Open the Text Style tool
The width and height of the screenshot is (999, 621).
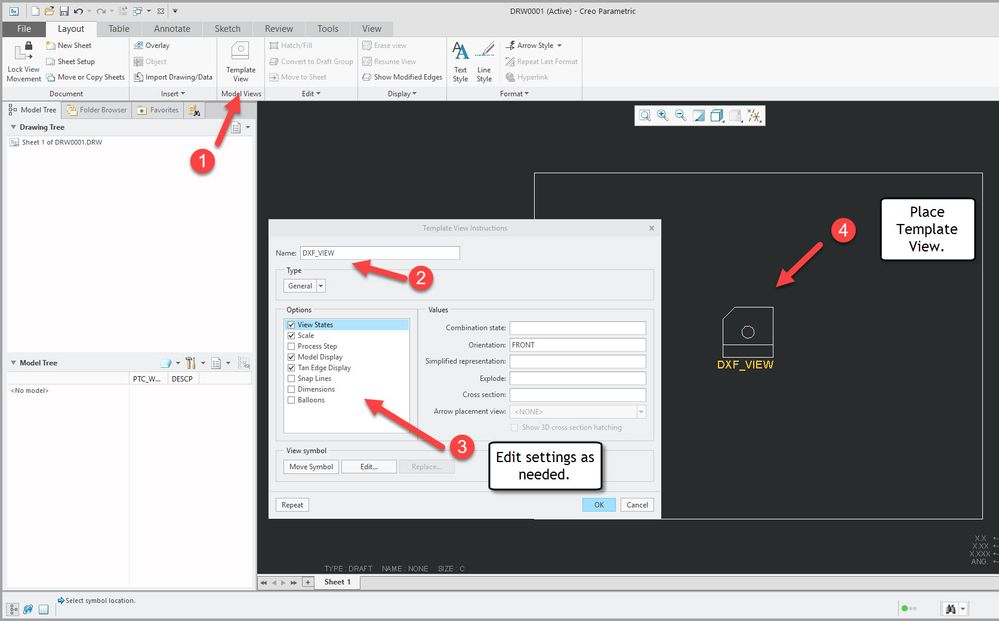pyautogui.click(x=460, y=62)
